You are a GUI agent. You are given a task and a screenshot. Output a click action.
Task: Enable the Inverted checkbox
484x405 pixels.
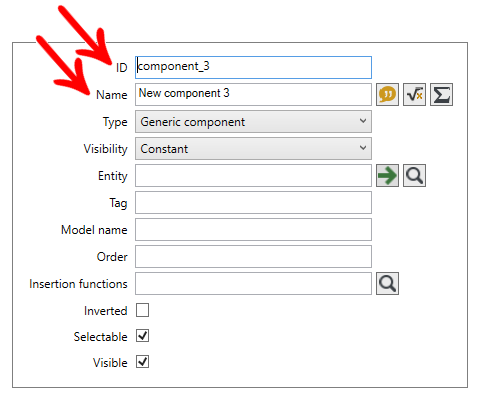point(142,310)
